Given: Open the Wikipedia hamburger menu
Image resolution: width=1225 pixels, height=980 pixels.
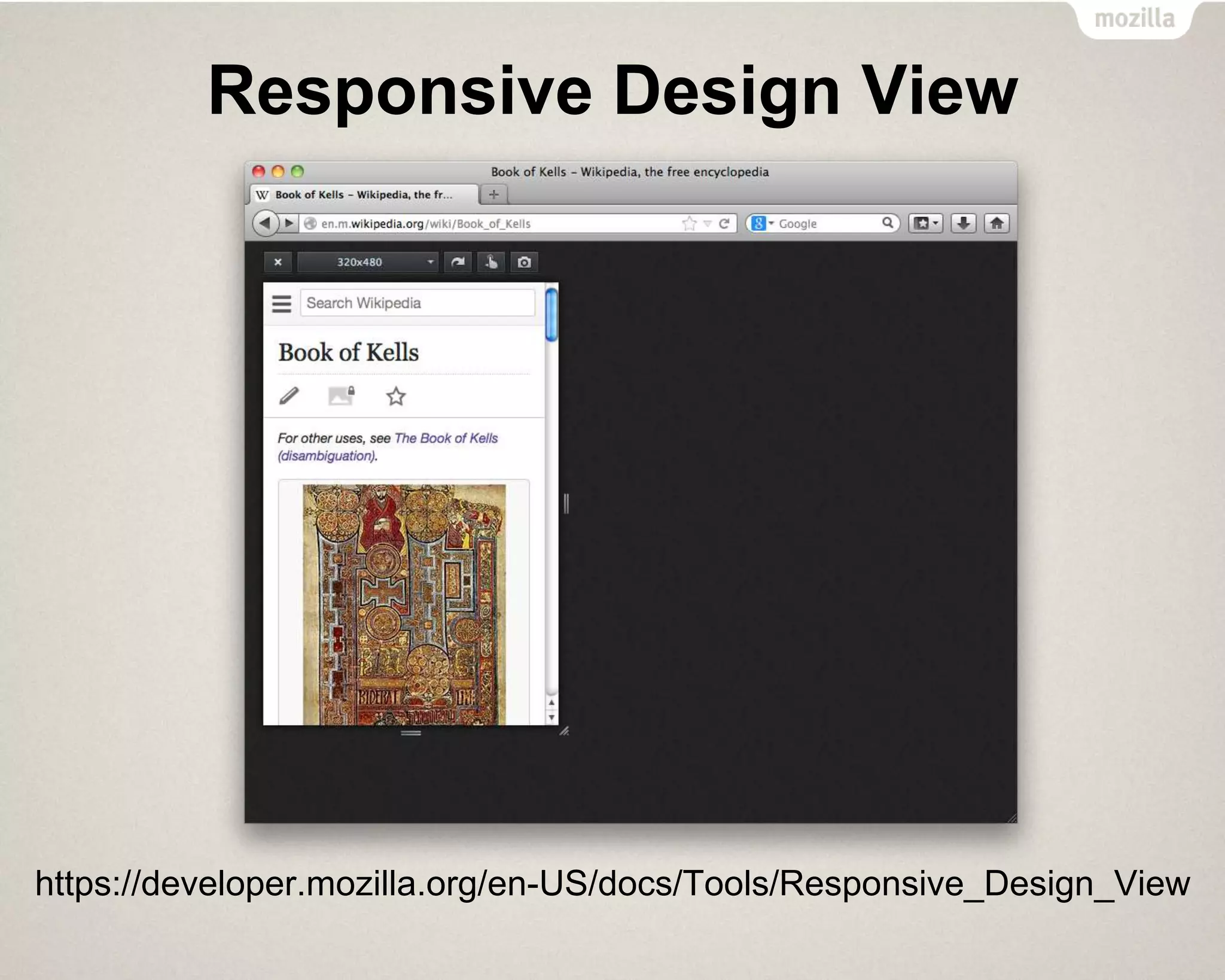Looking at the screenshot, I should coord(282,303).
